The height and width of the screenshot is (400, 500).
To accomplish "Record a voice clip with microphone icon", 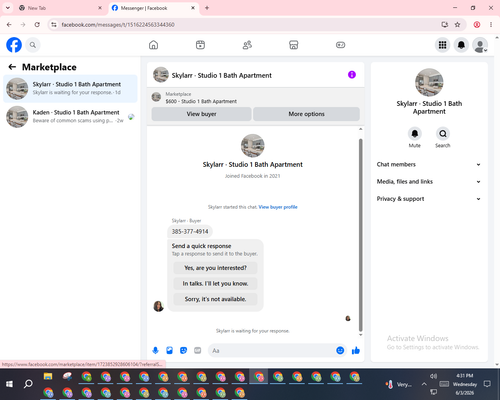I will tap(155, 350).
